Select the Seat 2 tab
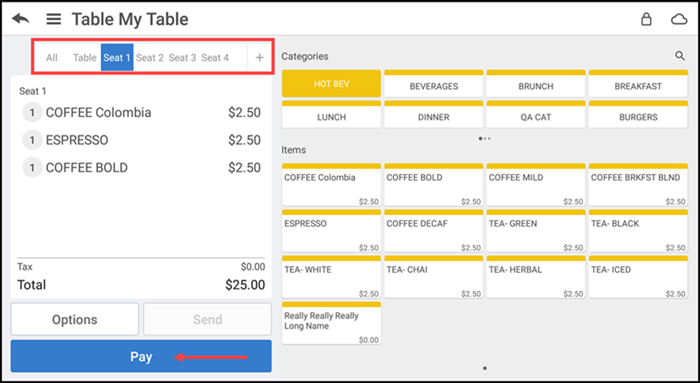700x383 pixels. (x=150, y=57)
